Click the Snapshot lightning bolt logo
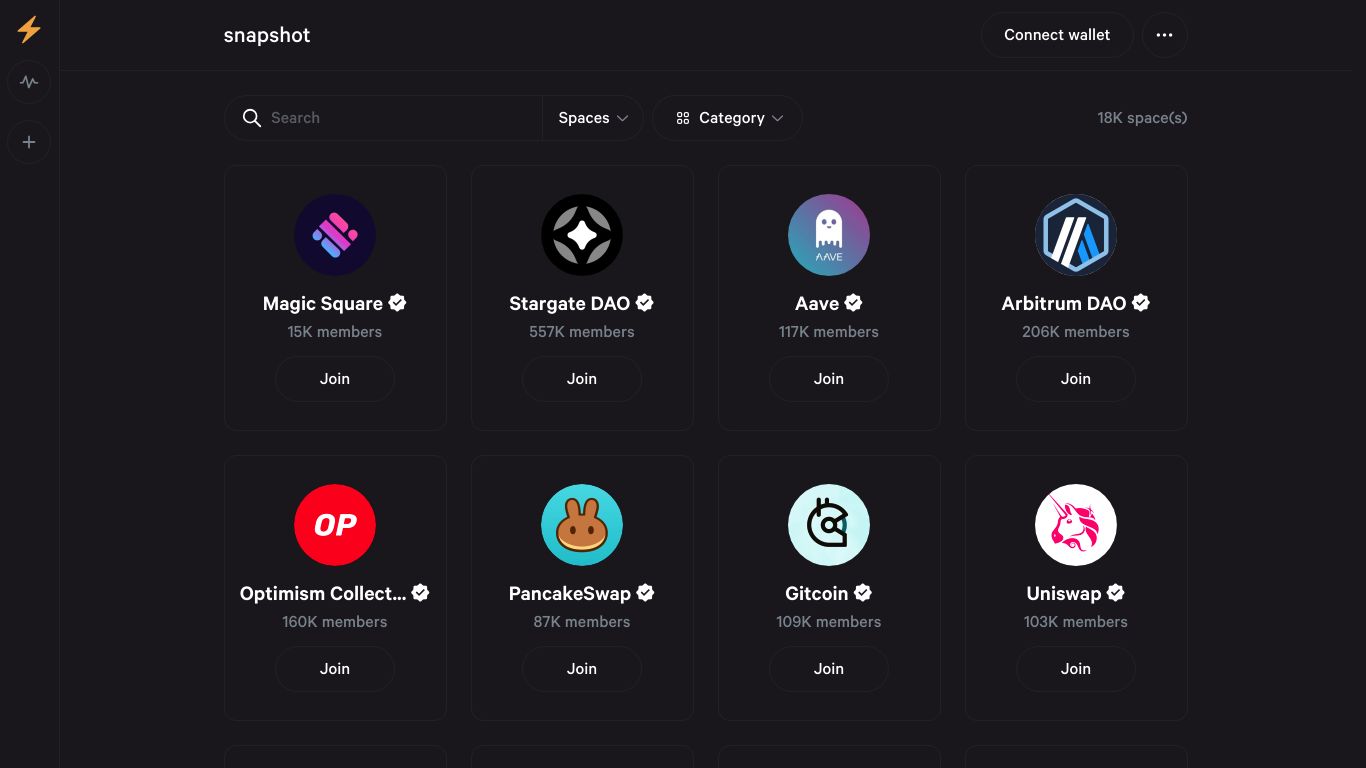 29,30
